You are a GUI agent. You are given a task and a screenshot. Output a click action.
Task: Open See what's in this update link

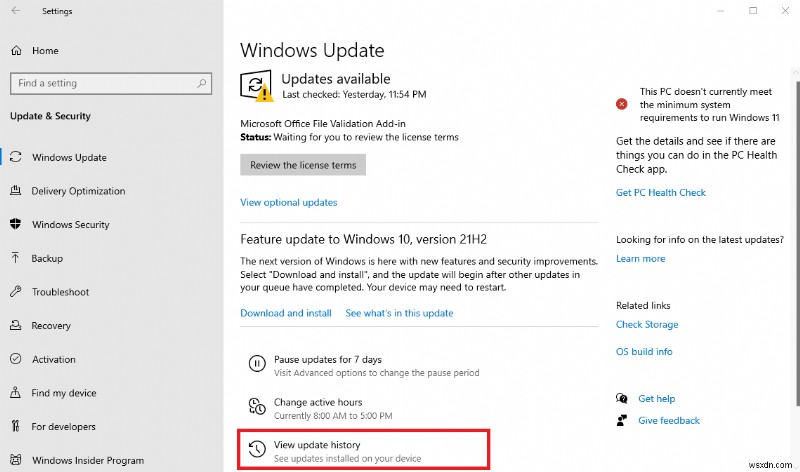coord(399,313)
